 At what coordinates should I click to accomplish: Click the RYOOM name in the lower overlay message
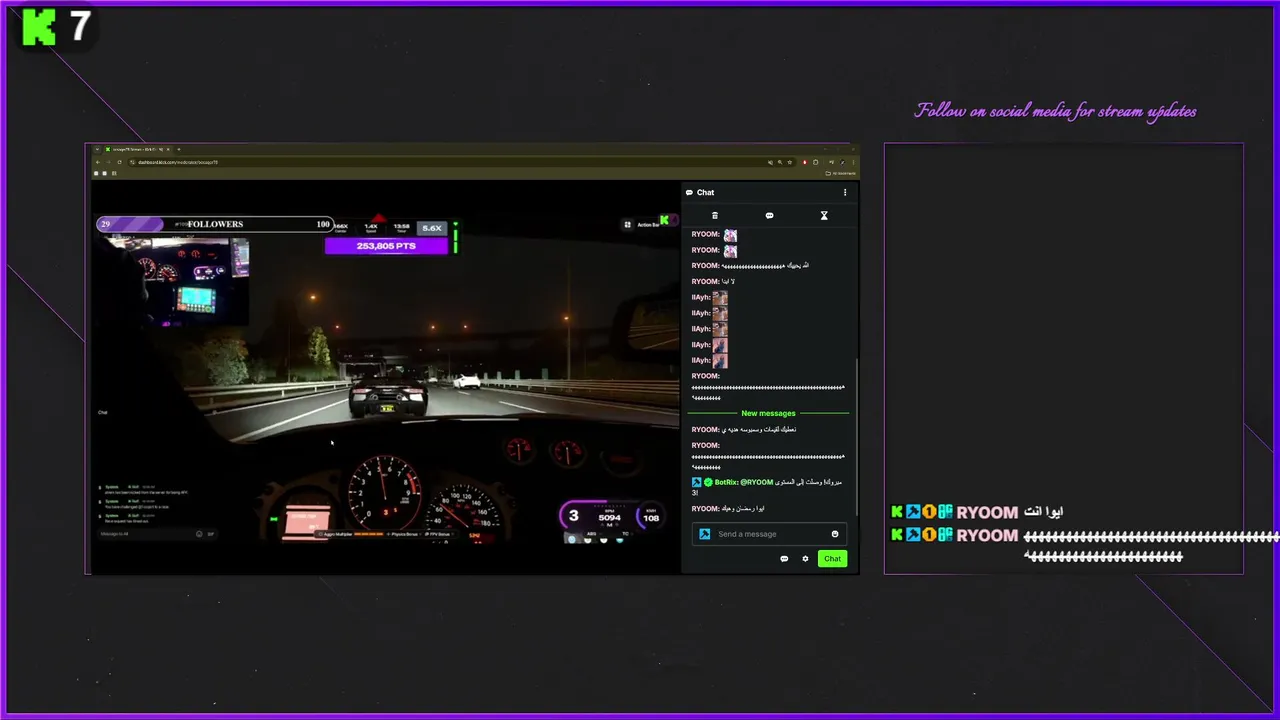pos(987,536)
